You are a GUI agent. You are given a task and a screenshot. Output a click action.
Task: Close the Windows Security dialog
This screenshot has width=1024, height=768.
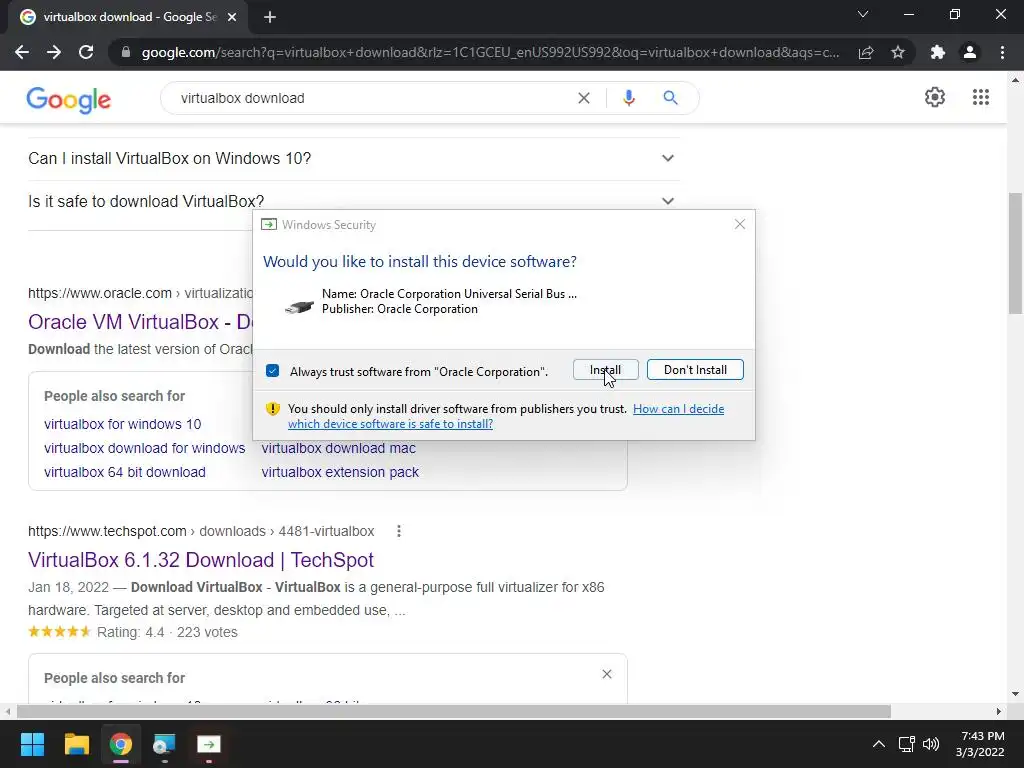739,224
